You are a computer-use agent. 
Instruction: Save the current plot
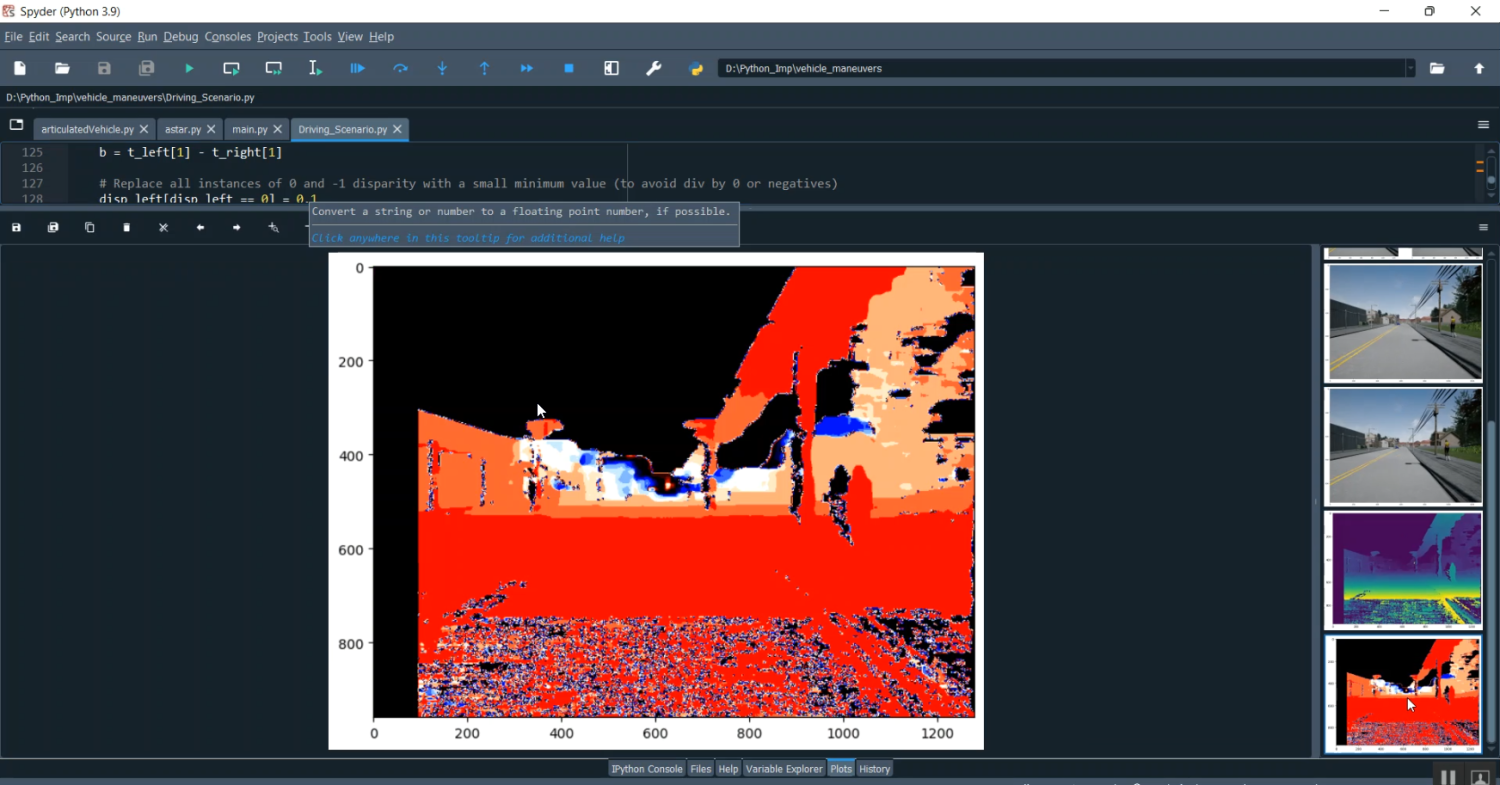point(16,227)
